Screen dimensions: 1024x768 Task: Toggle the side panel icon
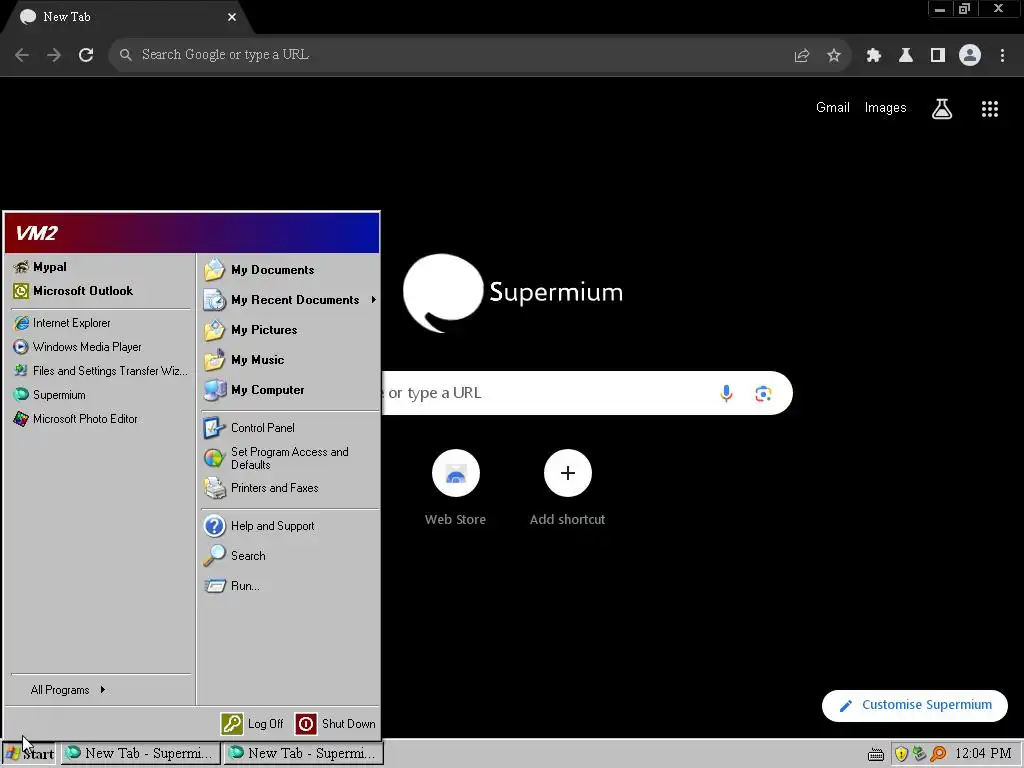[x=938, y=56]
